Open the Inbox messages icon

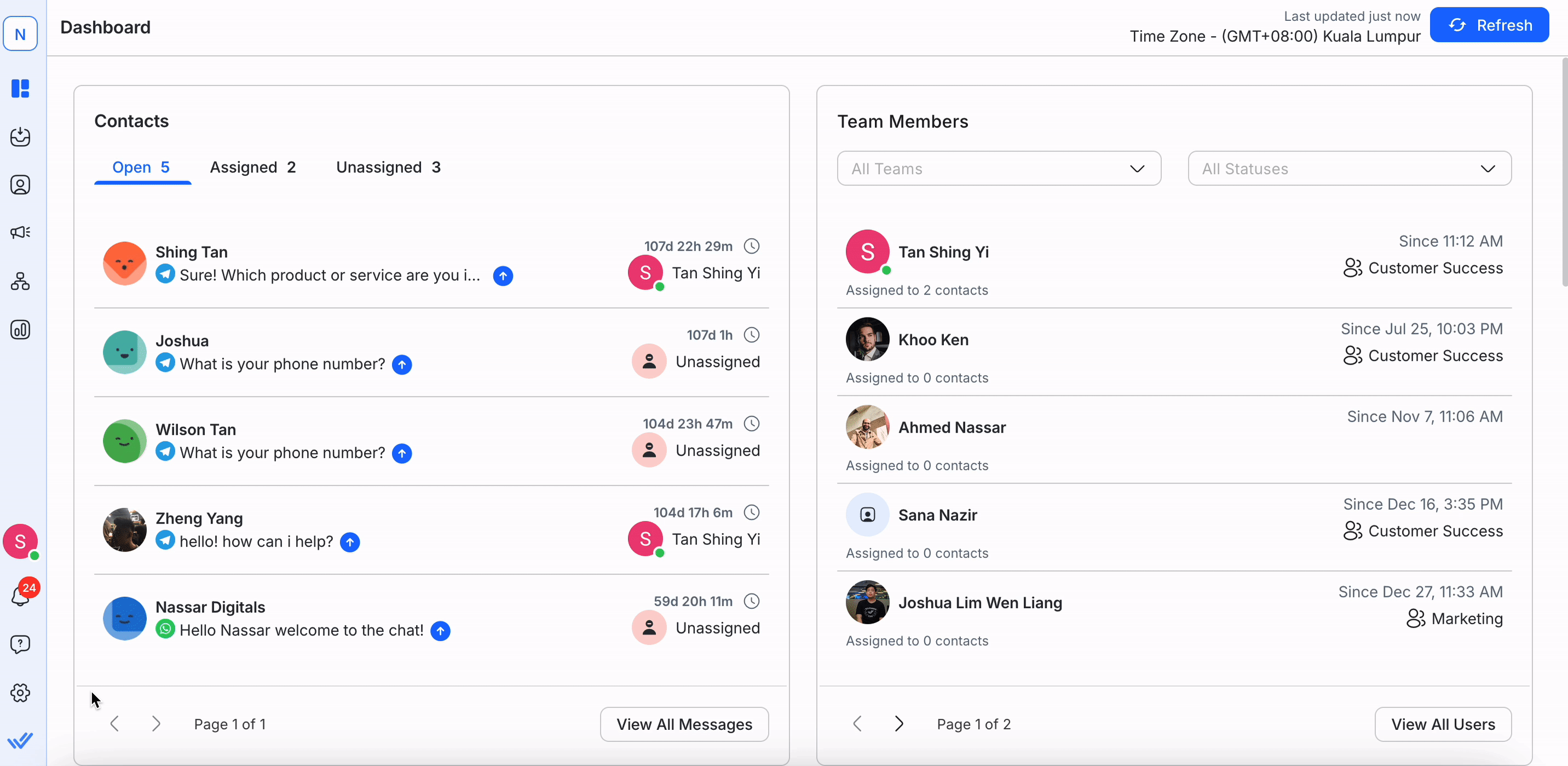click(x=20, y=136)
